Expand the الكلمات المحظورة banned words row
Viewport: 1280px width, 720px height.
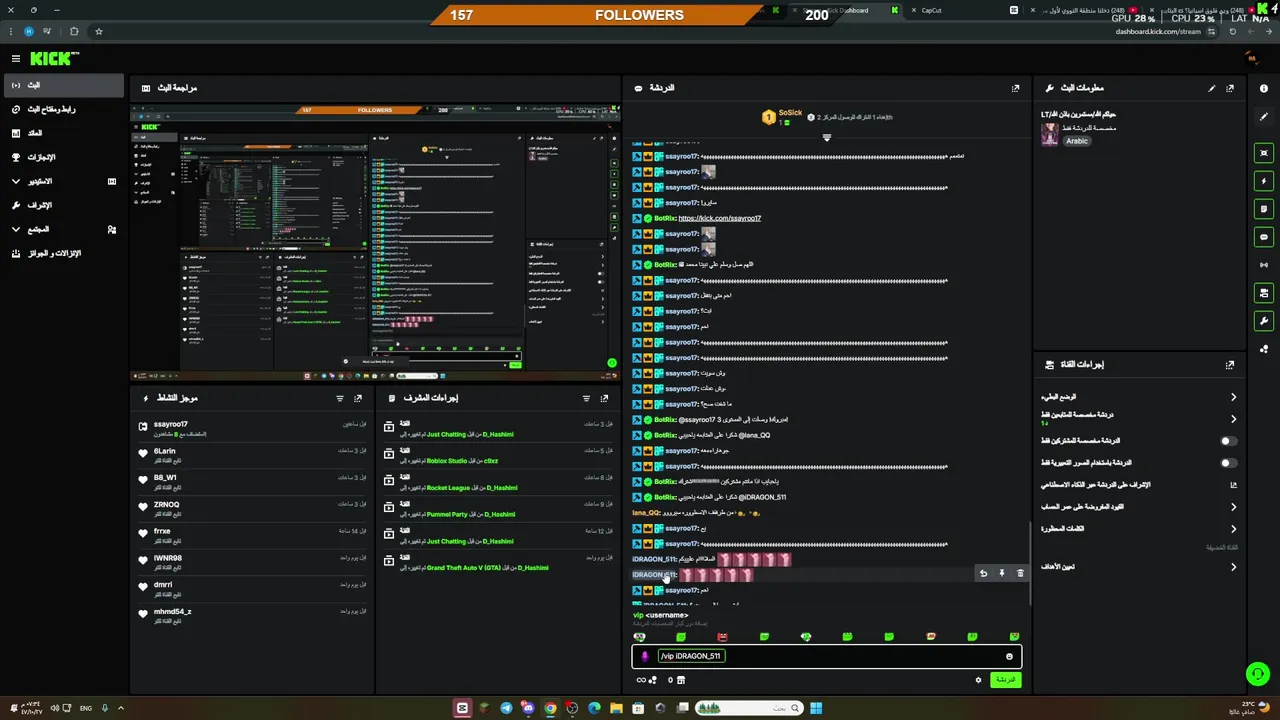(x=1140, y=529)
